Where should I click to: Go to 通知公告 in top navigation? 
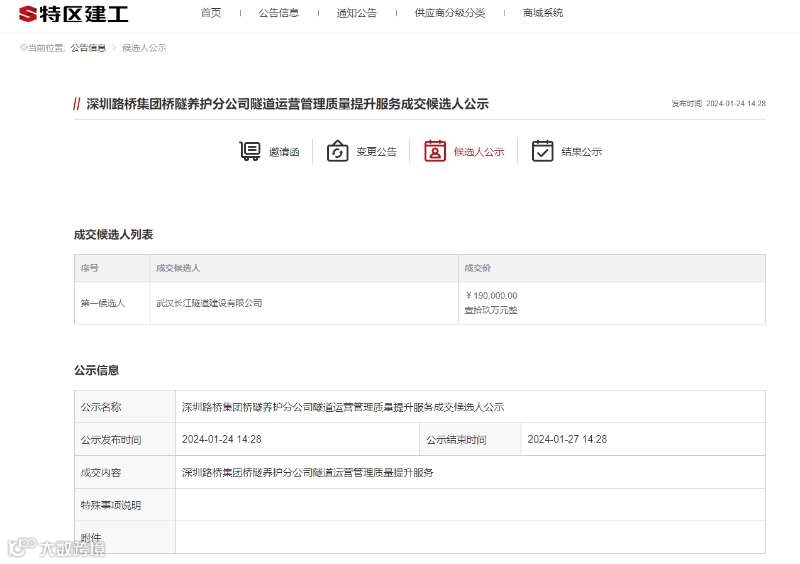357,13
